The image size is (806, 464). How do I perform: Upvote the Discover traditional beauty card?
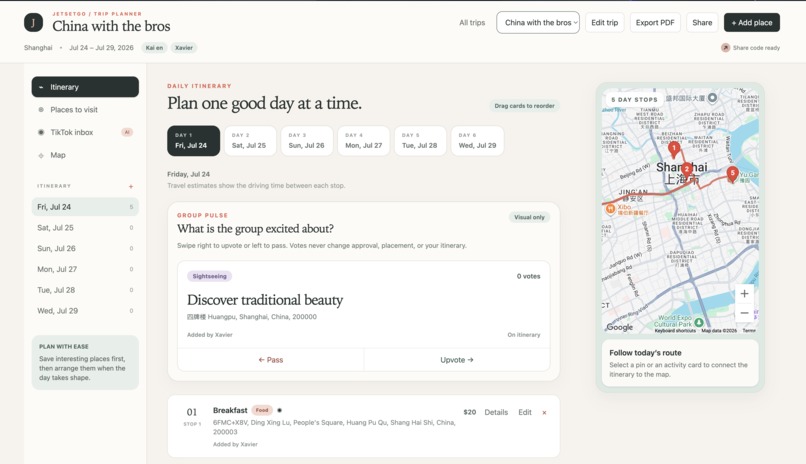457,360
